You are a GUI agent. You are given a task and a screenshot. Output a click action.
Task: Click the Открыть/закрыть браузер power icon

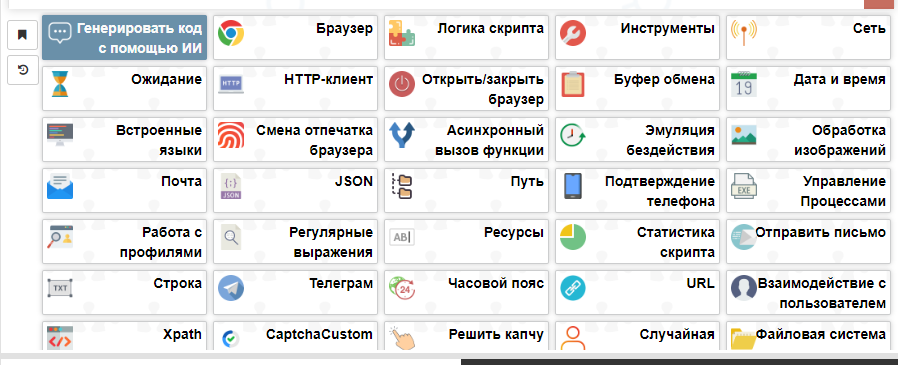(x=402, y=84)
